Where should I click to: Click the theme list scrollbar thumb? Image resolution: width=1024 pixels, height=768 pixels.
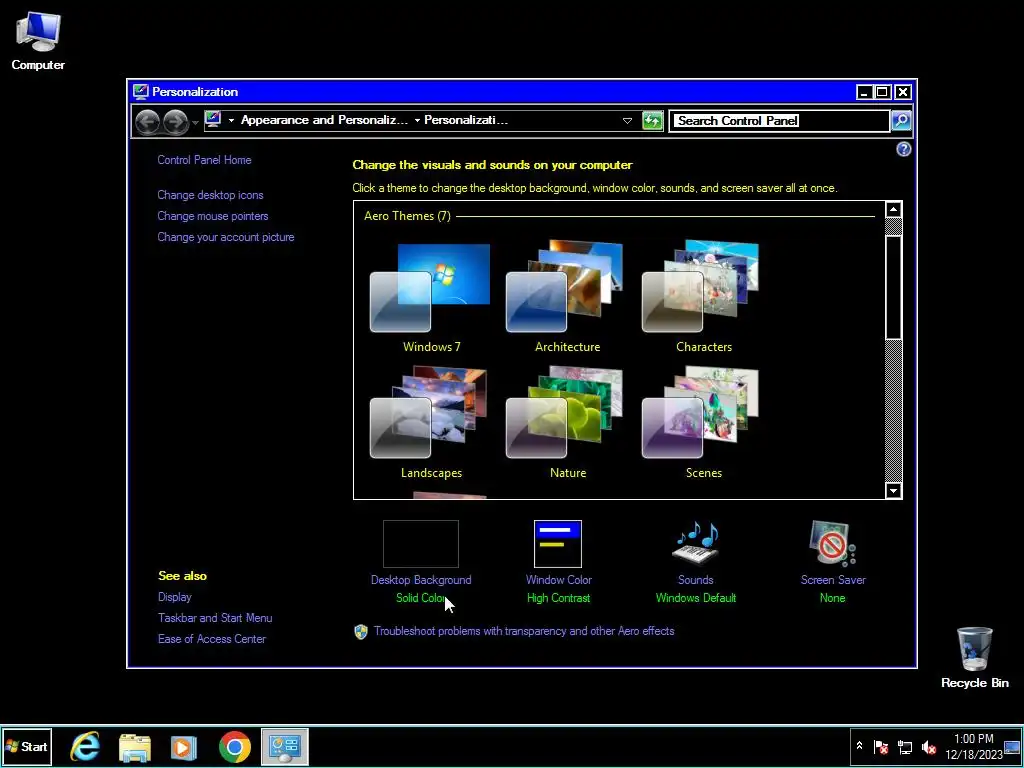893,287
